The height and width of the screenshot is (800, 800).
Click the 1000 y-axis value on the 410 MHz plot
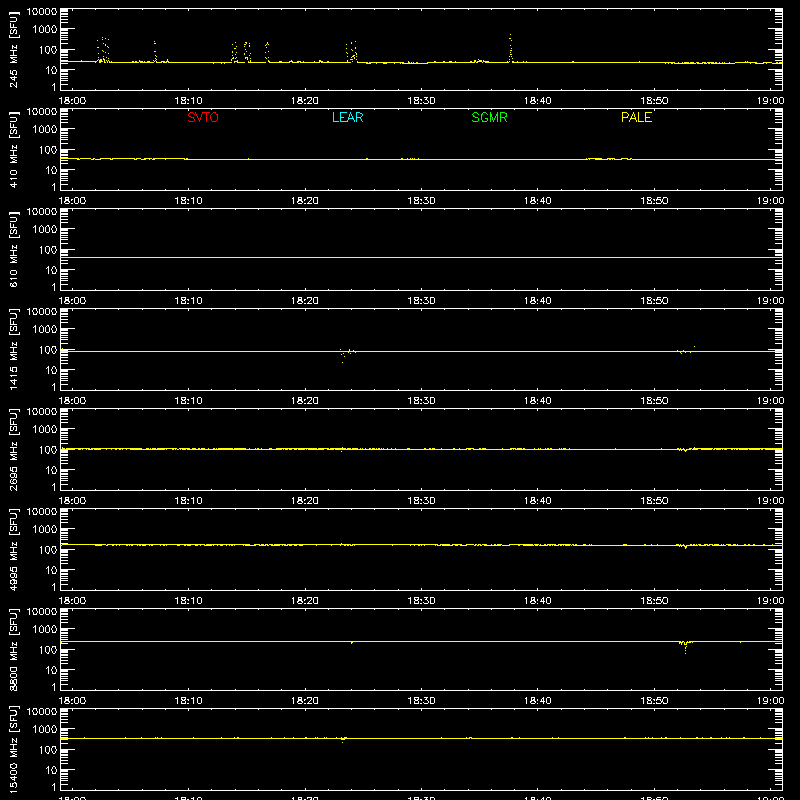(45, 130)
